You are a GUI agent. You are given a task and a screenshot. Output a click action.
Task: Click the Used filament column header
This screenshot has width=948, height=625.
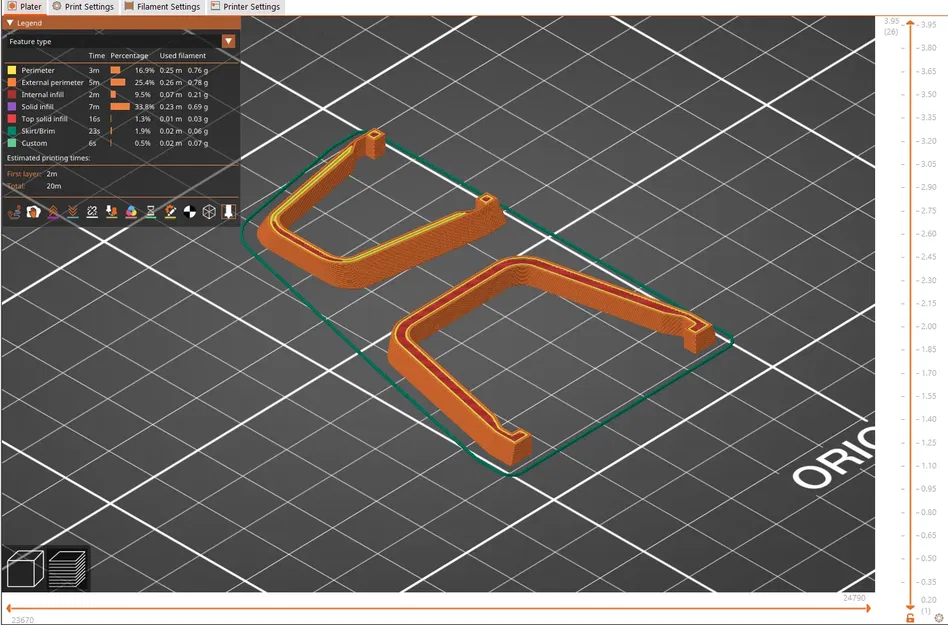pos(183,56)
